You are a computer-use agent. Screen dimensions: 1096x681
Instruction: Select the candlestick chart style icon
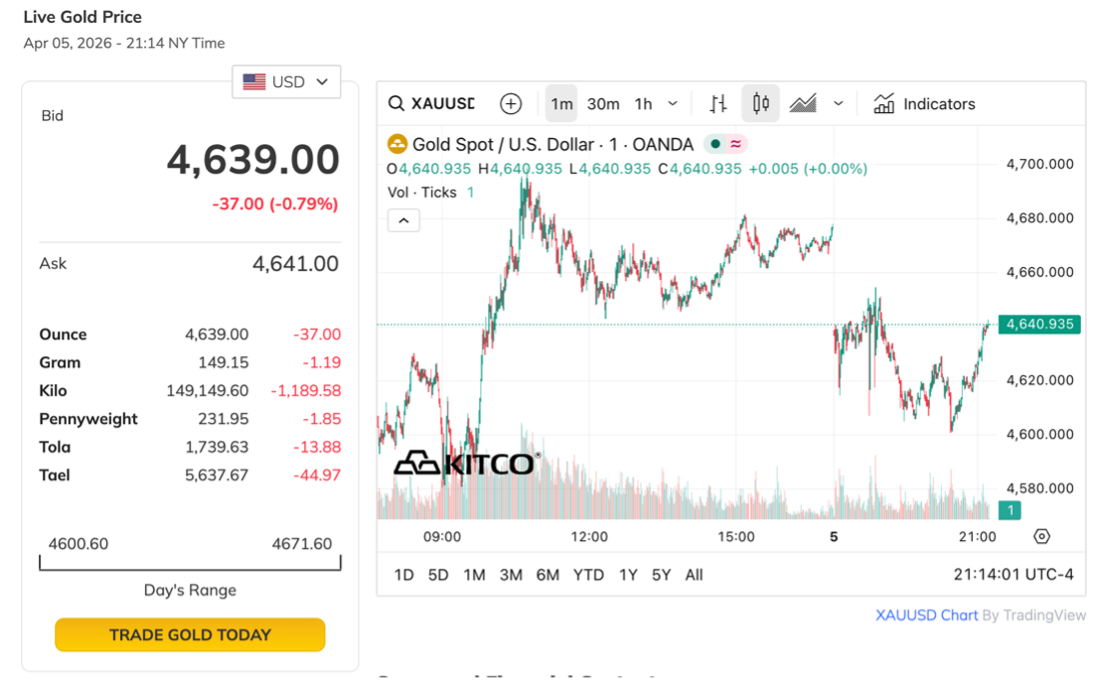click(761, 104)
